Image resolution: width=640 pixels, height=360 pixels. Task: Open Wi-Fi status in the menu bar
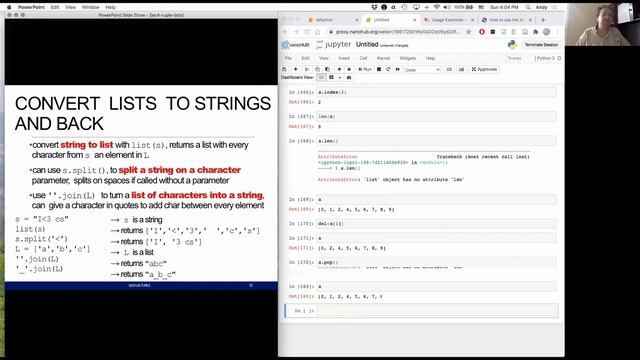point(436,7)
